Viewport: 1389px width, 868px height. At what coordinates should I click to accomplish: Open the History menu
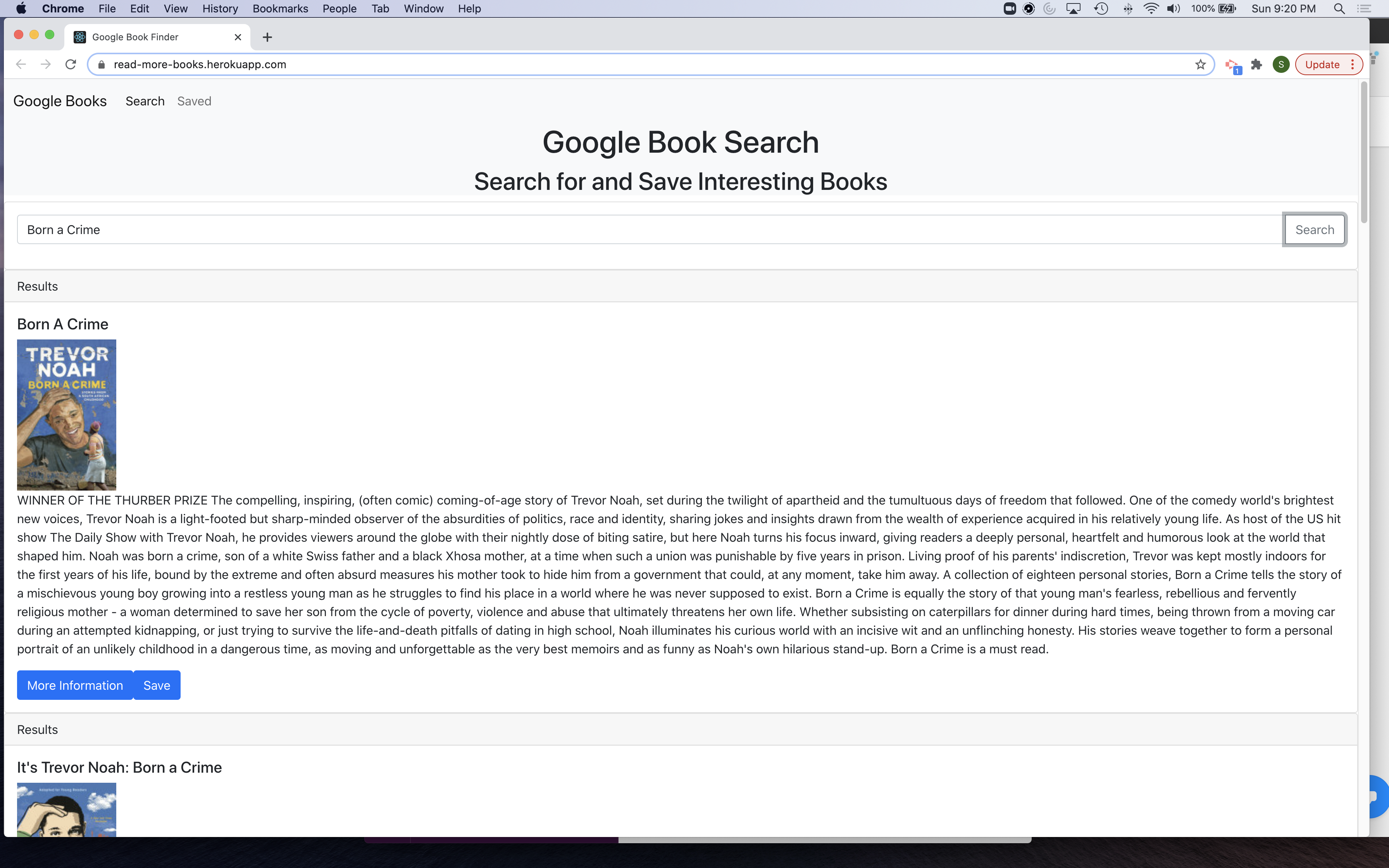pyautogui.click(x=221, y=8)
